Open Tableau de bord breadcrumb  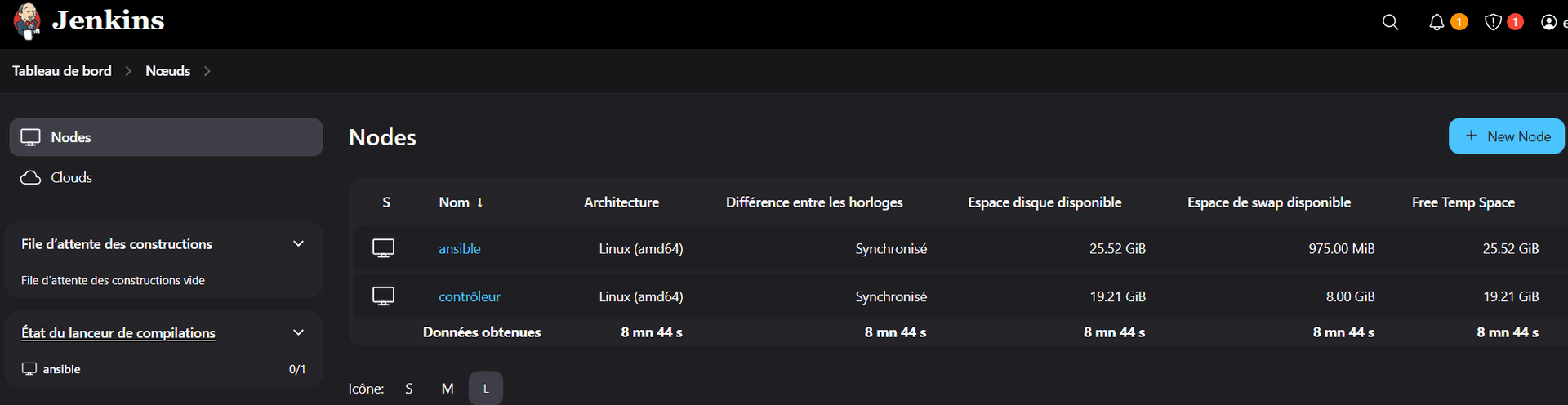(x=61, y=71)
